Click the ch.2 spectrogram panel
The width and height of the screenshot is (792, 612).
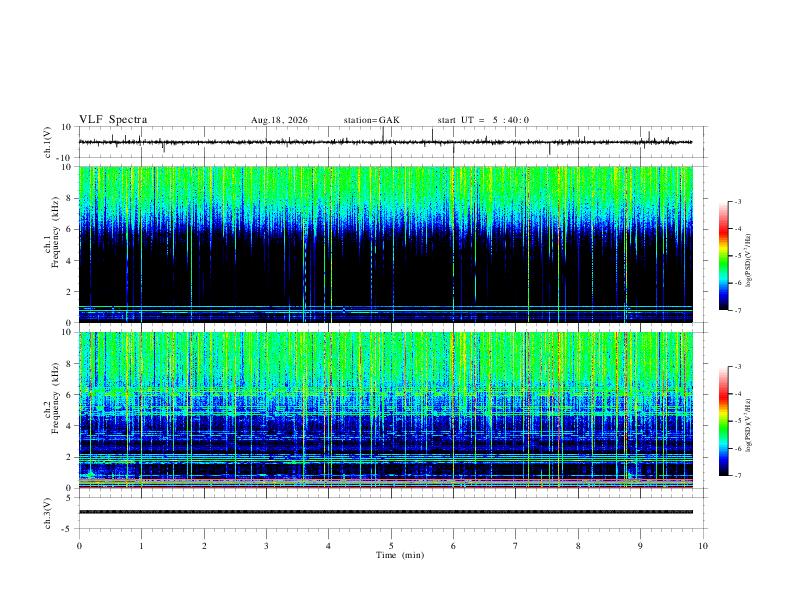click(386, 410)
